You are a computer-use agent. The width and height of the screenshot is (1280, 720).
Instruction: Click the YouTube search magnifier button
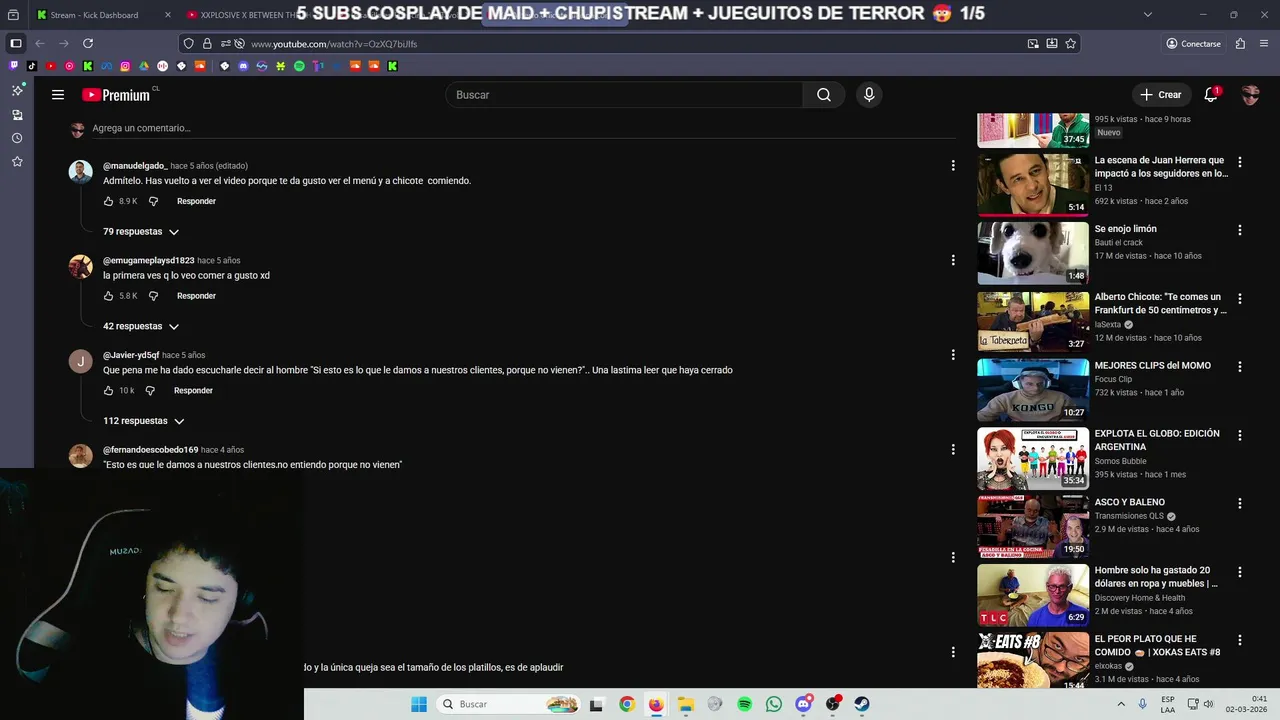click(x=823, y=95)
